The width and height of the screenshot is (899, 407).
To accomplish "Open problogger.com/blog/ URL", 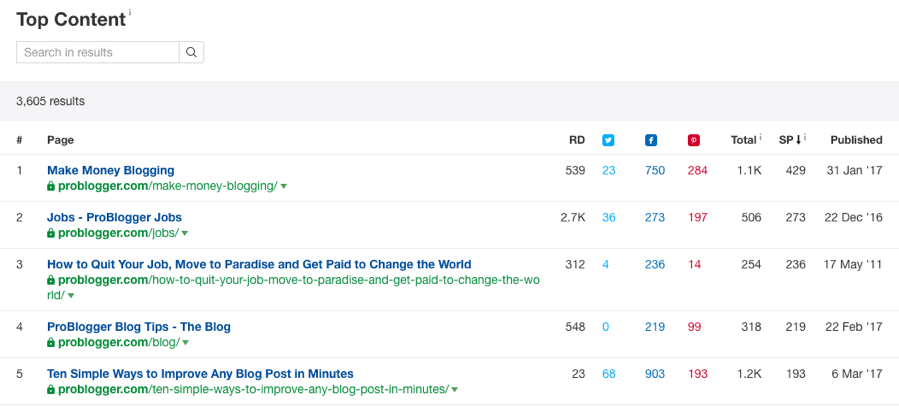I will pos(119,343).
